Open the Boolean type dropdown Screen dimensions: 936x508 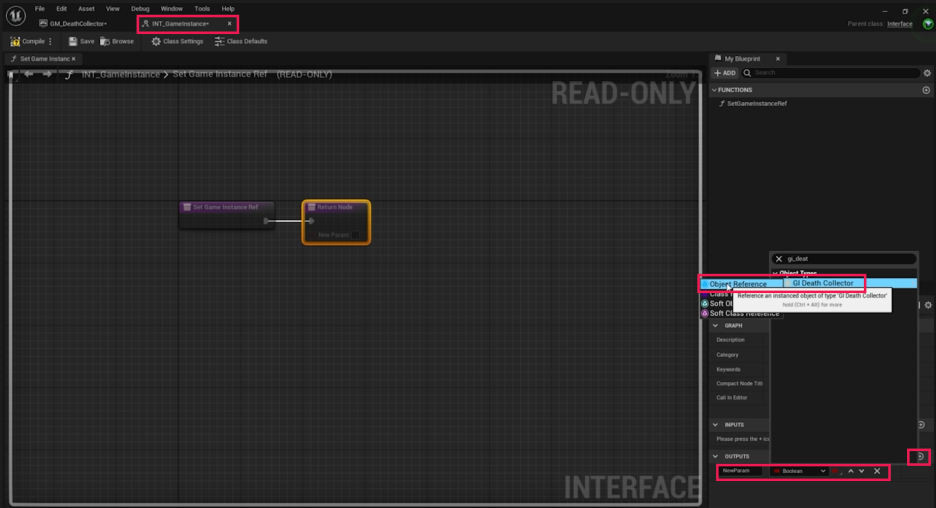click(799, 472)
